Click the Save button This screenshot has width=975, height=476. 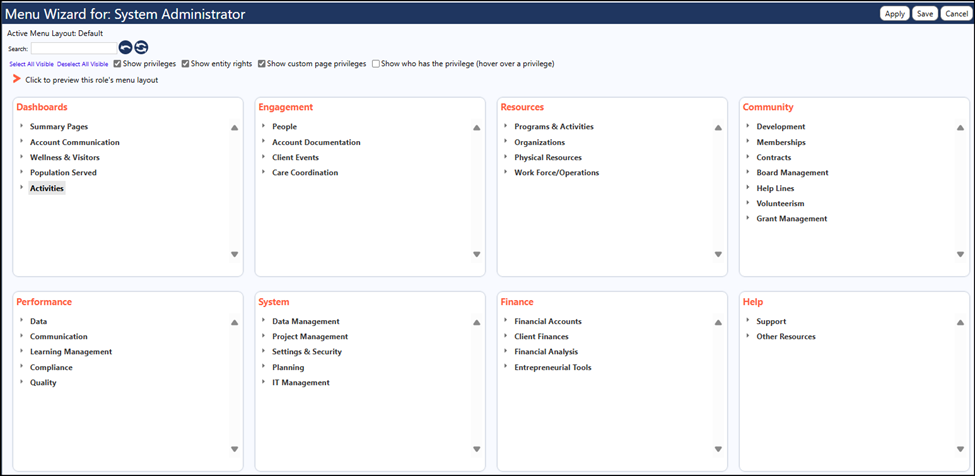click(925, 14)
